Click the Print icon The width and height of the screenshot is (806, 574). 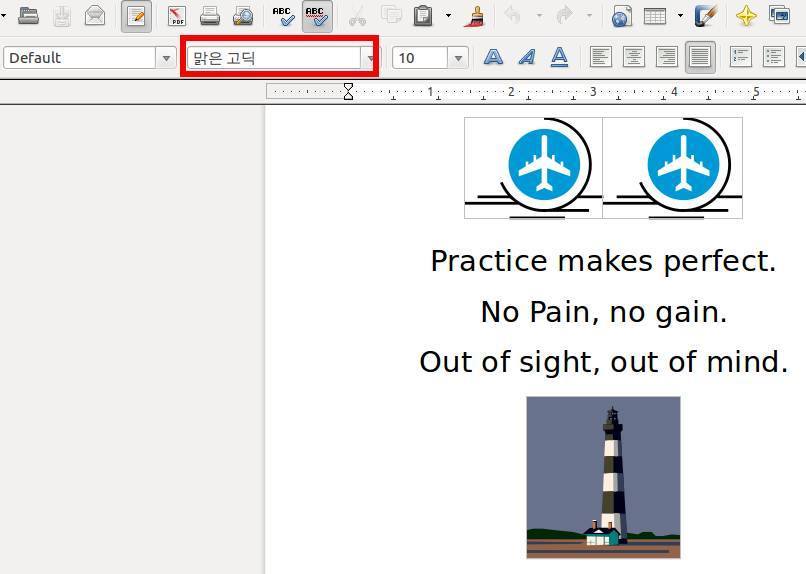210,16
